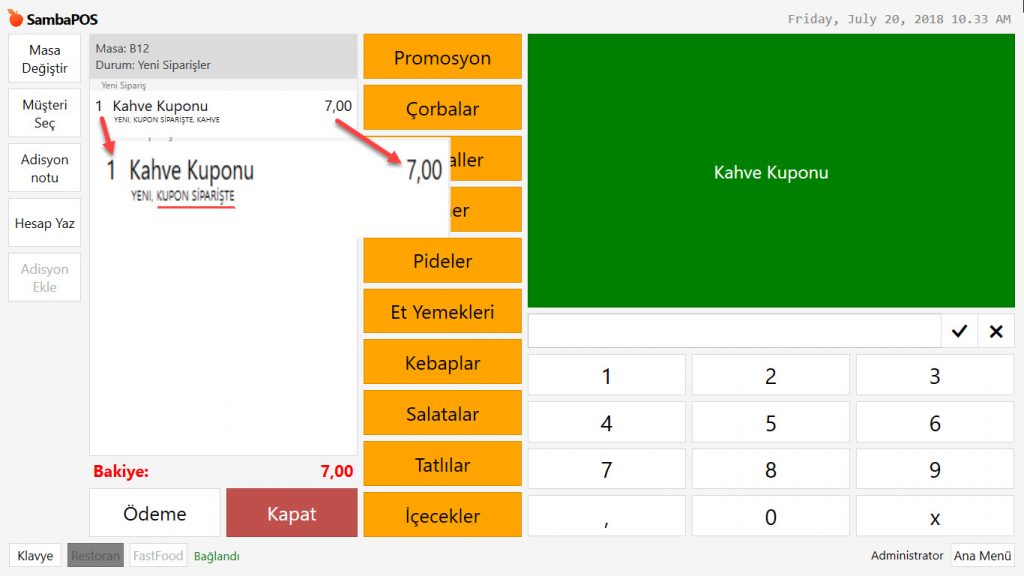Click the numeric entry input field

pos(734,331)
